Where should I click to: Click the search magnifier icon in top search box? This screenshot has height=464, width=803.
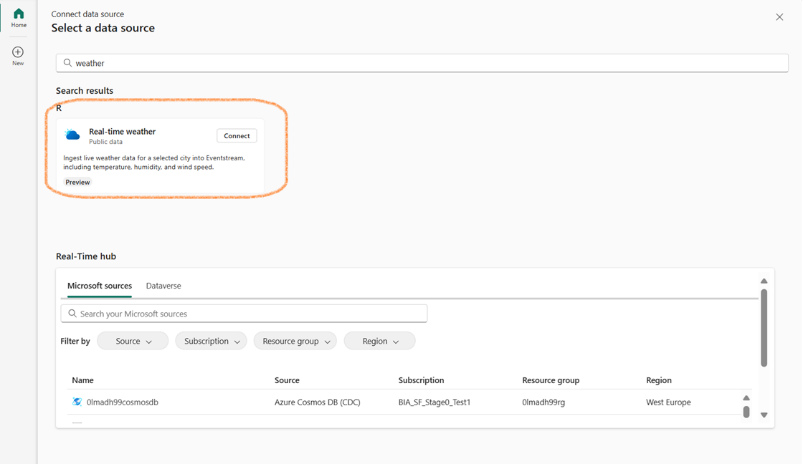coord(68,63)
